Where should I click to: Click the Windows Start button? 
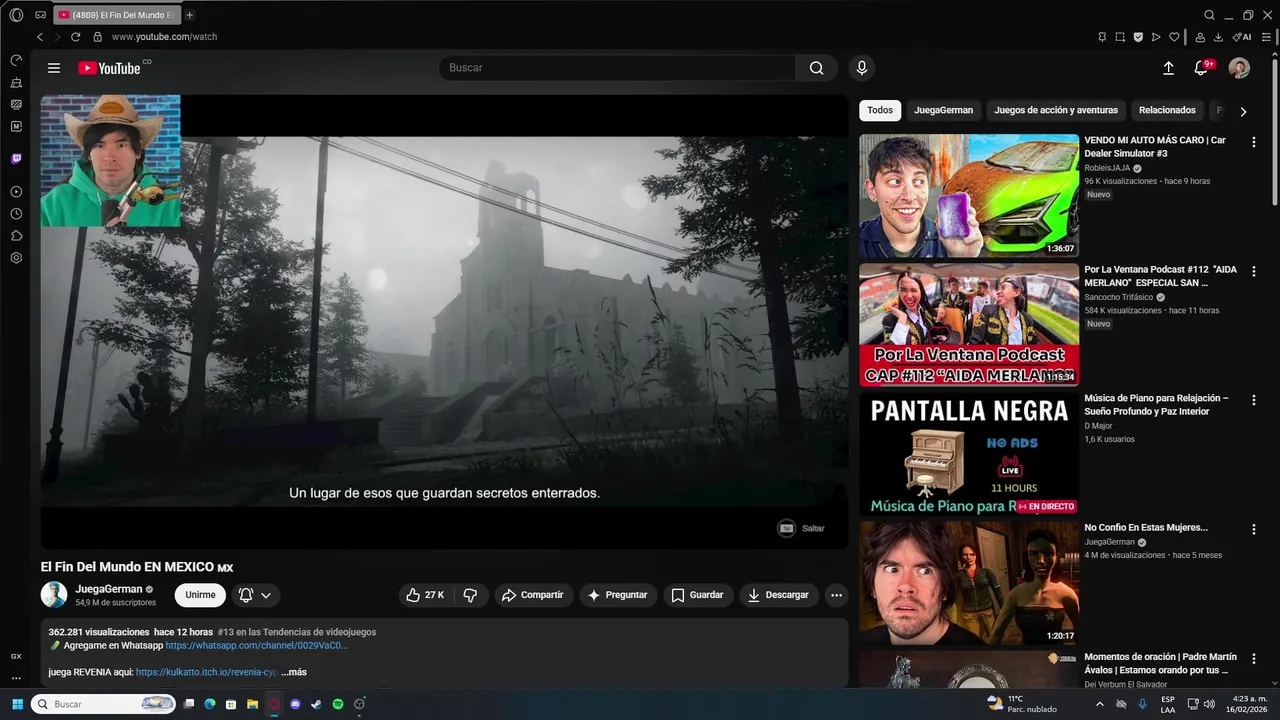click(17, 704)
